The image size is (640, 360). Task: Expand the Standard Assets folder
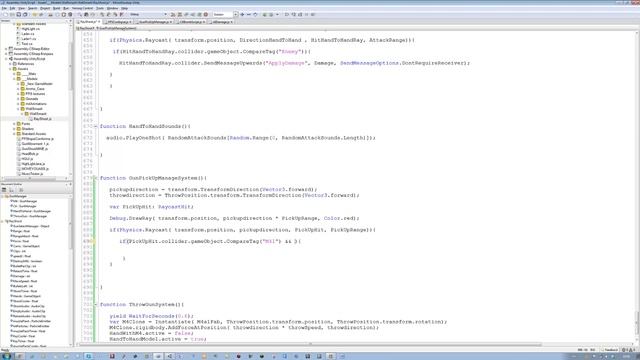tap(14, 134)
